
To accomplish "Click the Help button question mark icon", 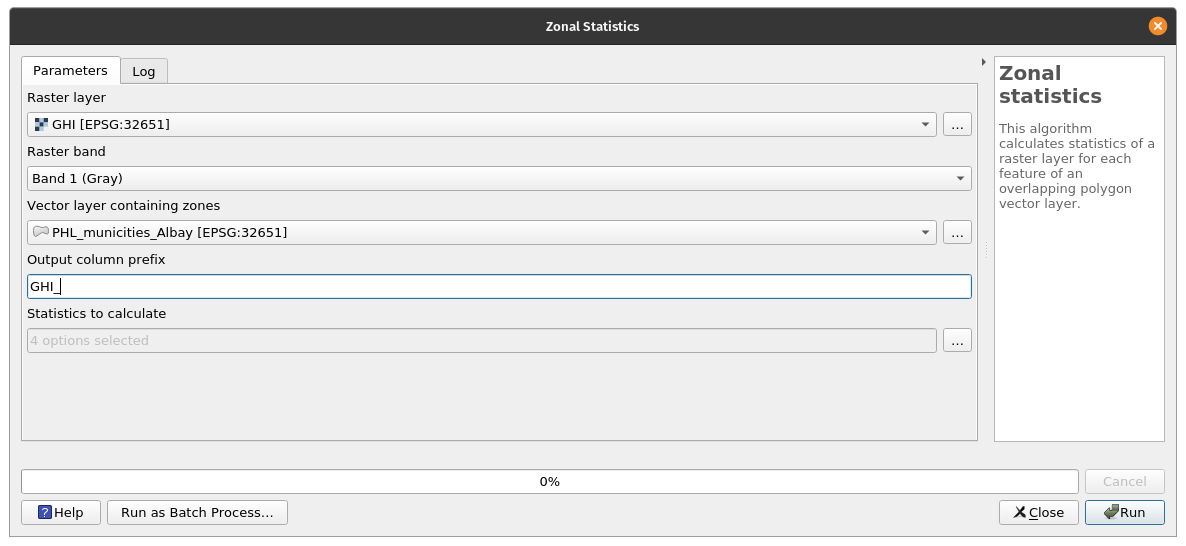I will (x=45, y=512).
